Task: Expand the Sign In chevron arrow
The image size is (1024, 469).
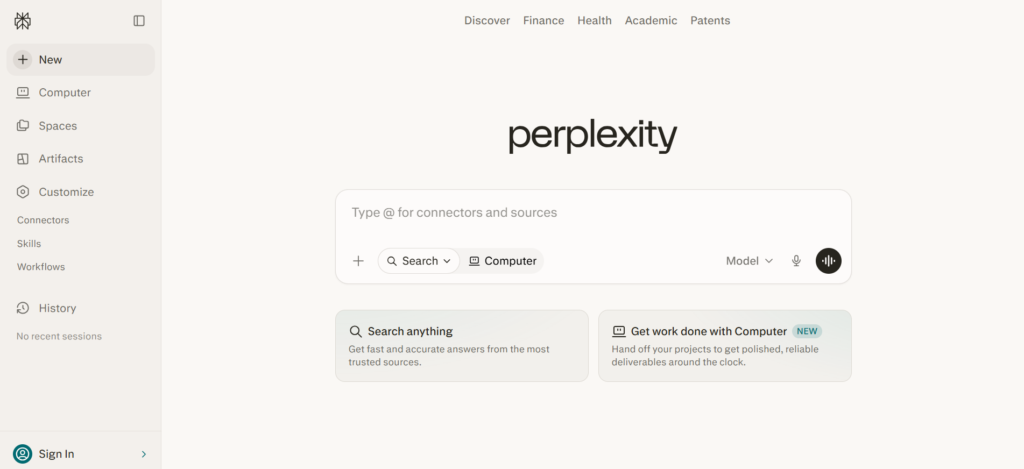Action: (x=144, y=454)
